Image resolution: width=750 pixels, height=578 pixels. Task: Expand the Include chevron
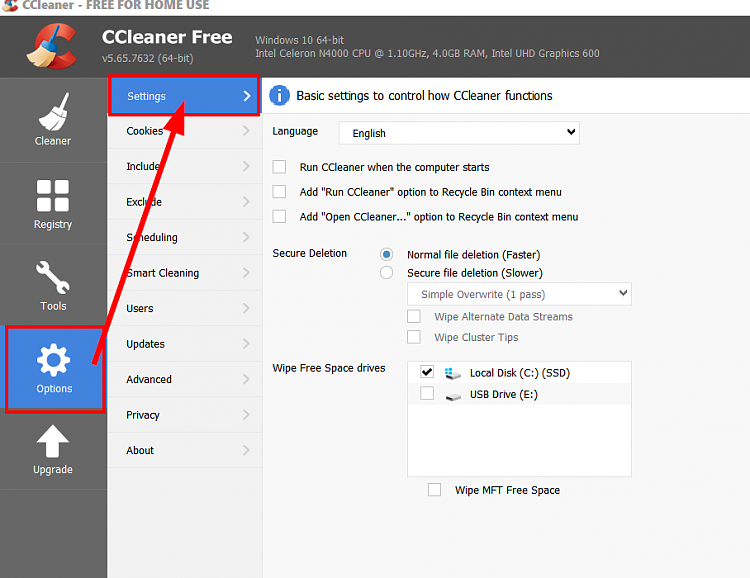point(246,166)
